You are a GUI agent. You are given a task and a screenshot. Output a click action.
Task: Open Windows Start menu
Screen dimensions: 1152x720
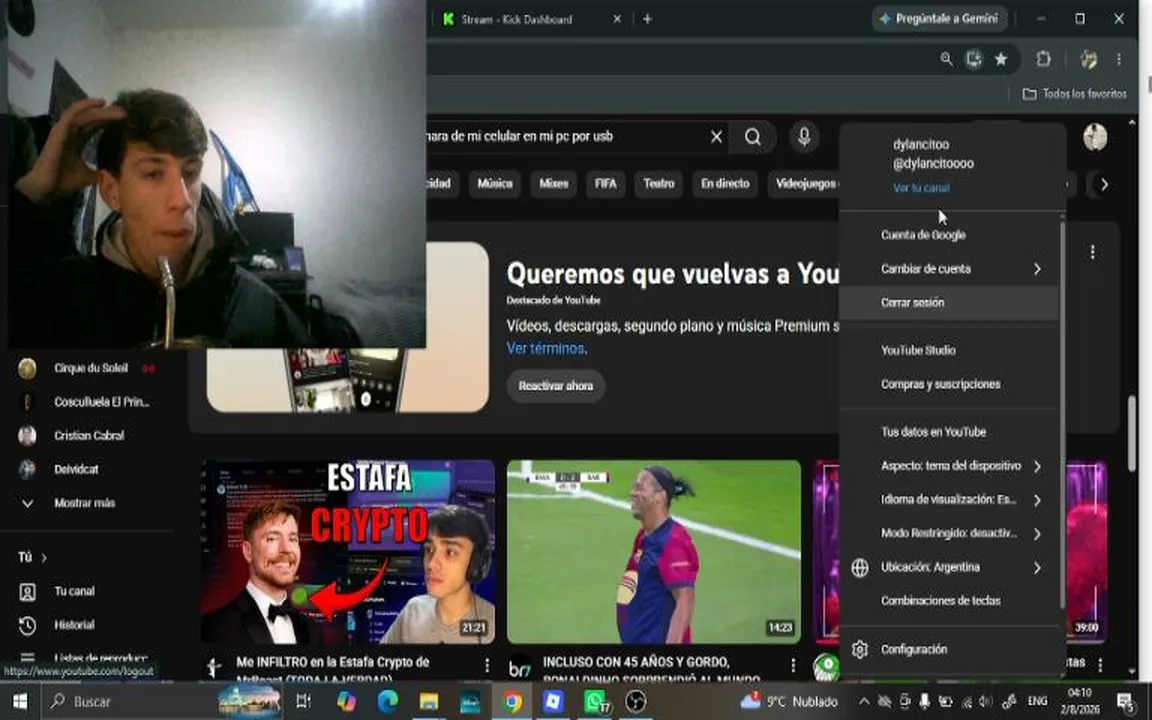tap(20, 702)
